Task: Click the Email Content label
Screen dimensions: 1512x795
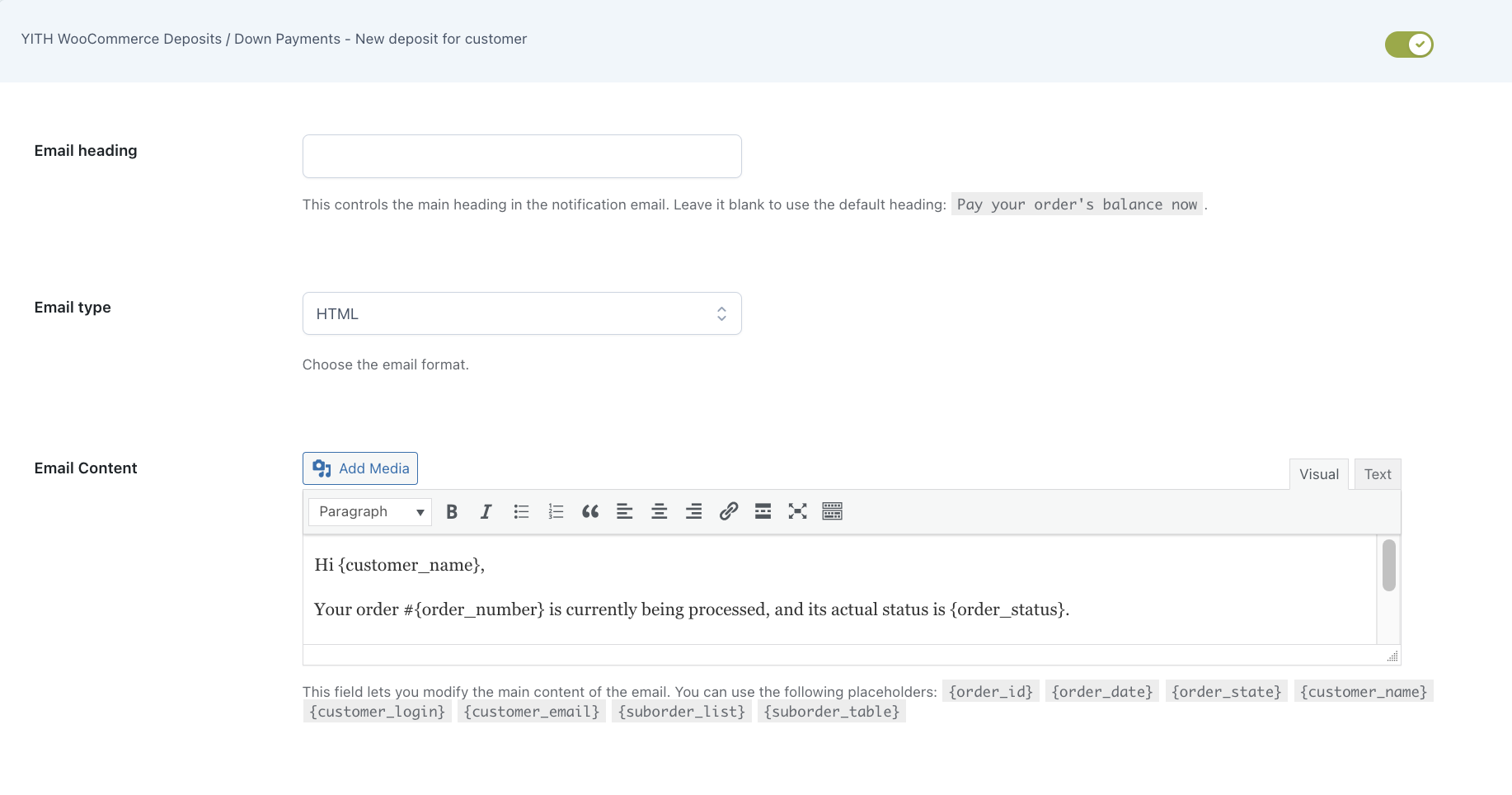Action: pos(86,468)
